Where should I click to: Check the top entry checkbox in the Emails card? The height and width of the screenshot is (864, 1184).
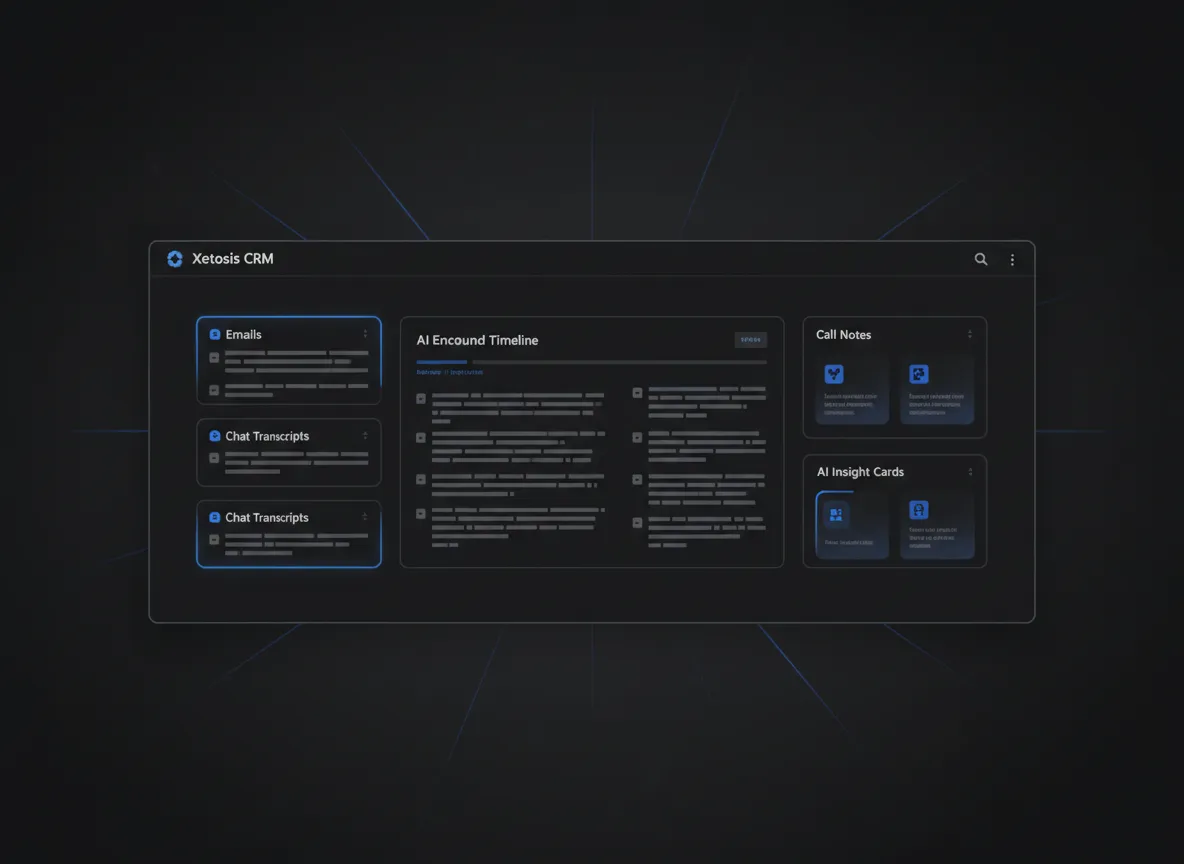coord(212,356)
